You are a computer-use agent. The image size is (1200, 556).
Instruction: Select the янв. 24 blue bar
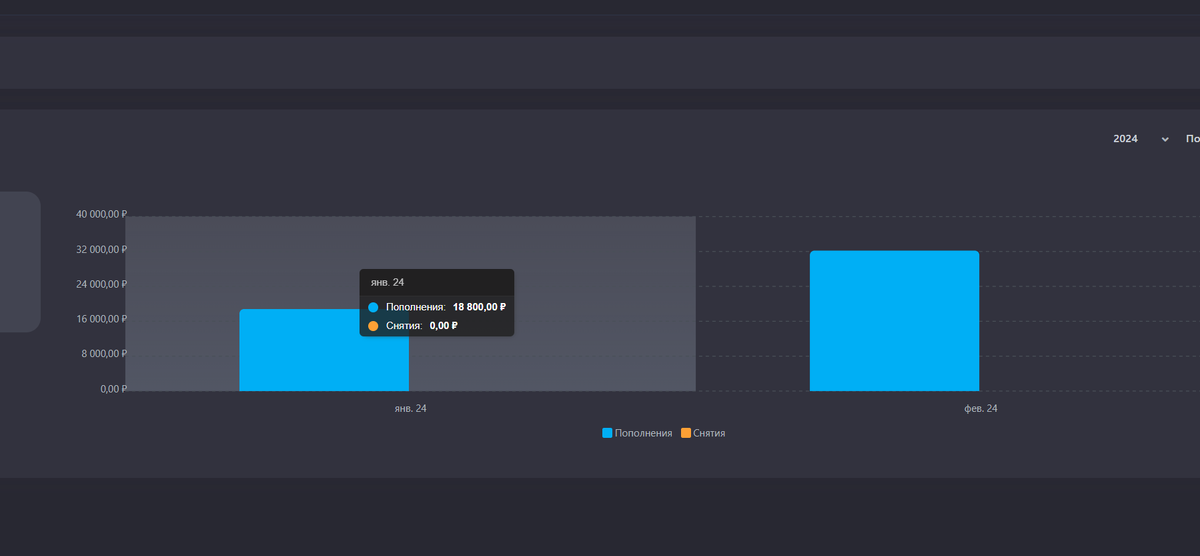pyautogui.click(x=324, y=350)
